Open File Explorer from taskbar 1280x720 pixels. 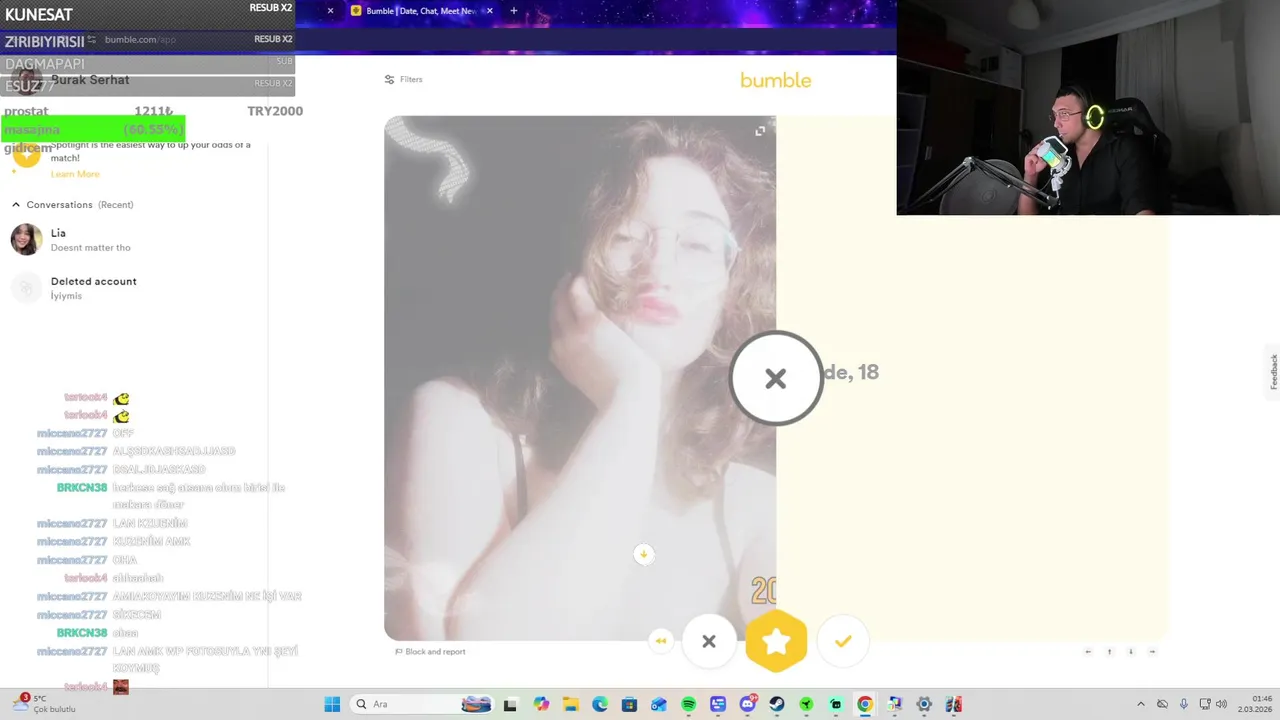[570, 704]
